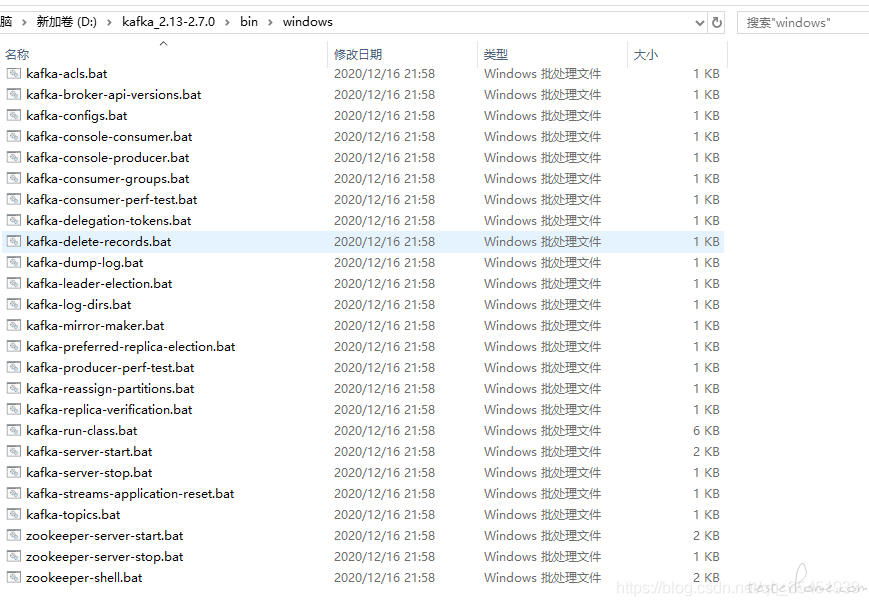Select the kafka-run-class.bat file name
This screenshot has height=606, width=869.
point(81,431)
